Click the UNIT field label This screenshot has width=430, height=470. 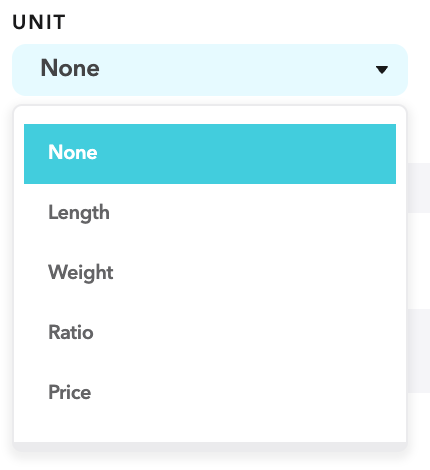click(39, 22)
